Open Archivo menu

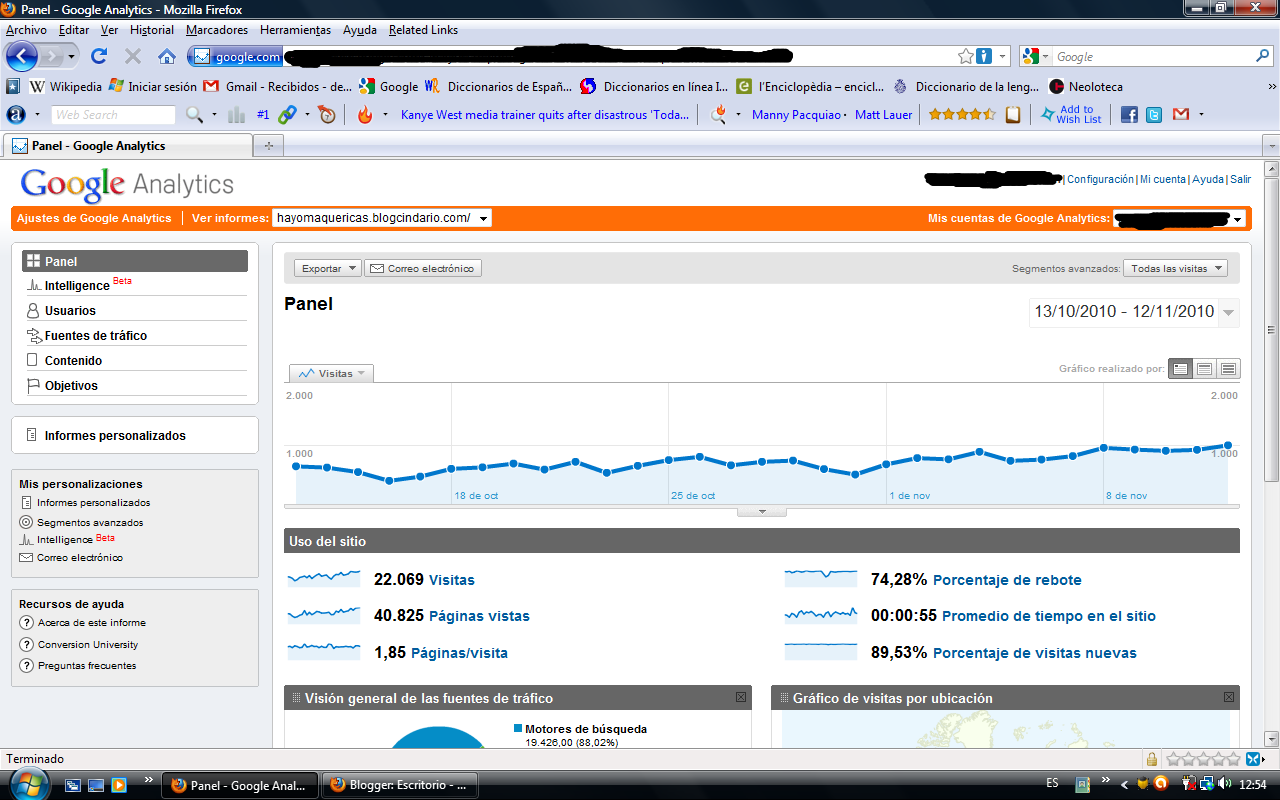click(x=26, y=30)
